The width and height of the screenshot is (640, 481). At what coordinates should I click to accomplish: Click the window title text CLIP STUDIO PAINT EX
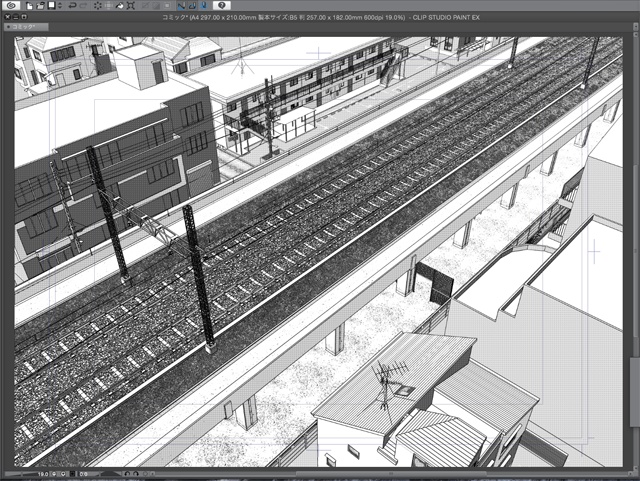[446, 18]
